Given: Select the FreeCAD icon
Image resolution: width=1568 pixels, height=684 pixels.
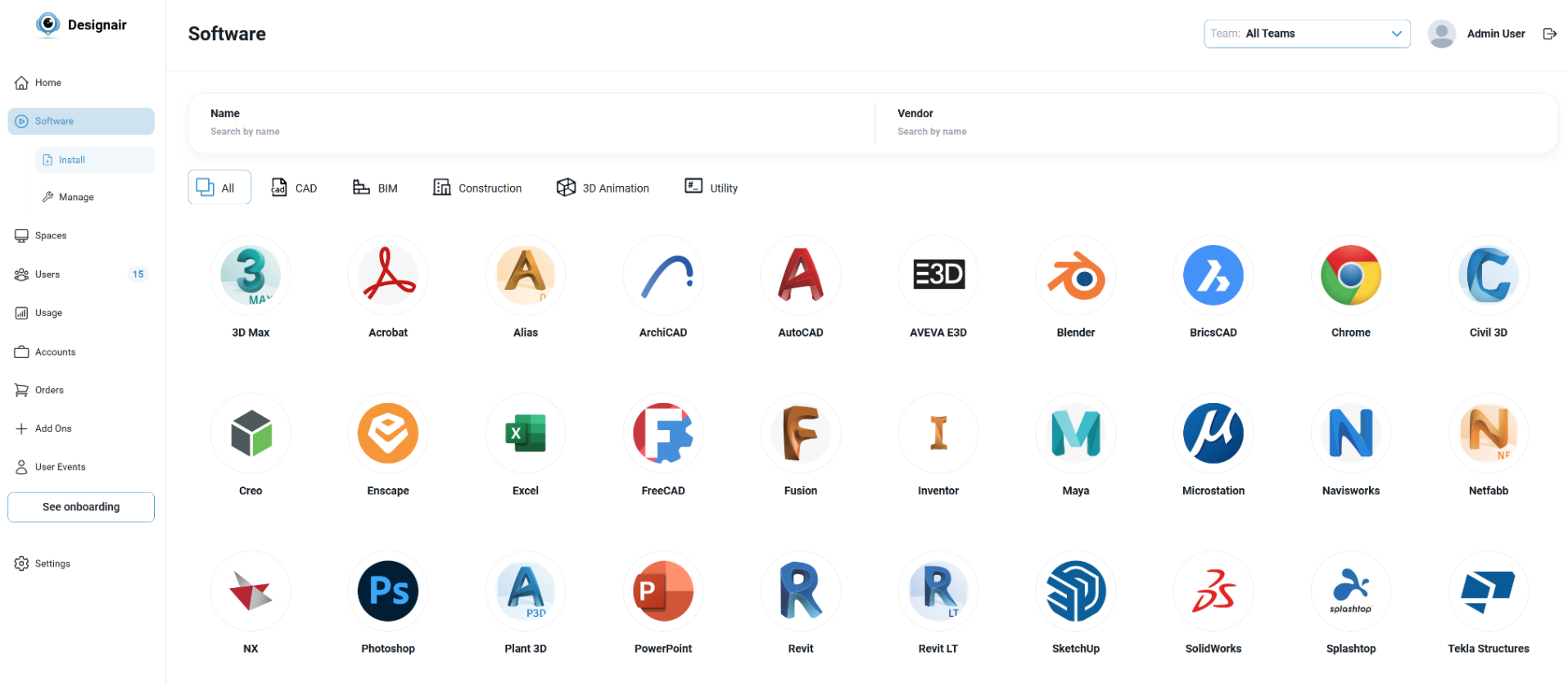Looking at the screenshot, I should [x=663, y=433].
